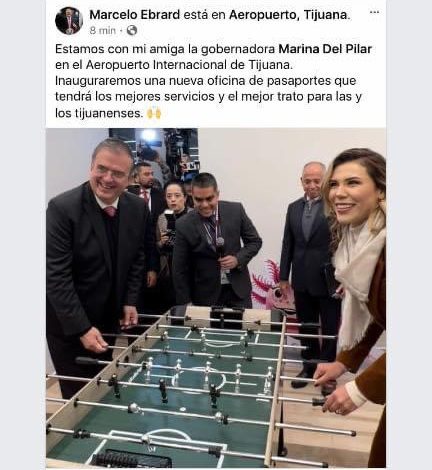The image size is (432, 470).
Task: Open the post options three-dot menu
Action: (x=374, y=12)
